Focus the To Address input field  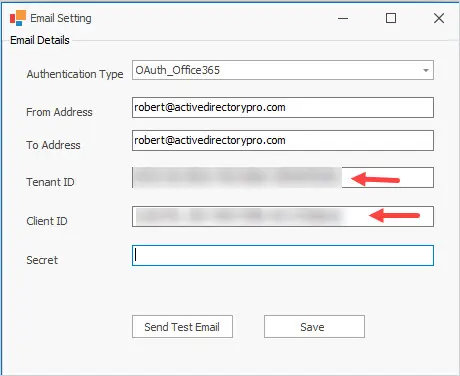(x=283, y=141)
